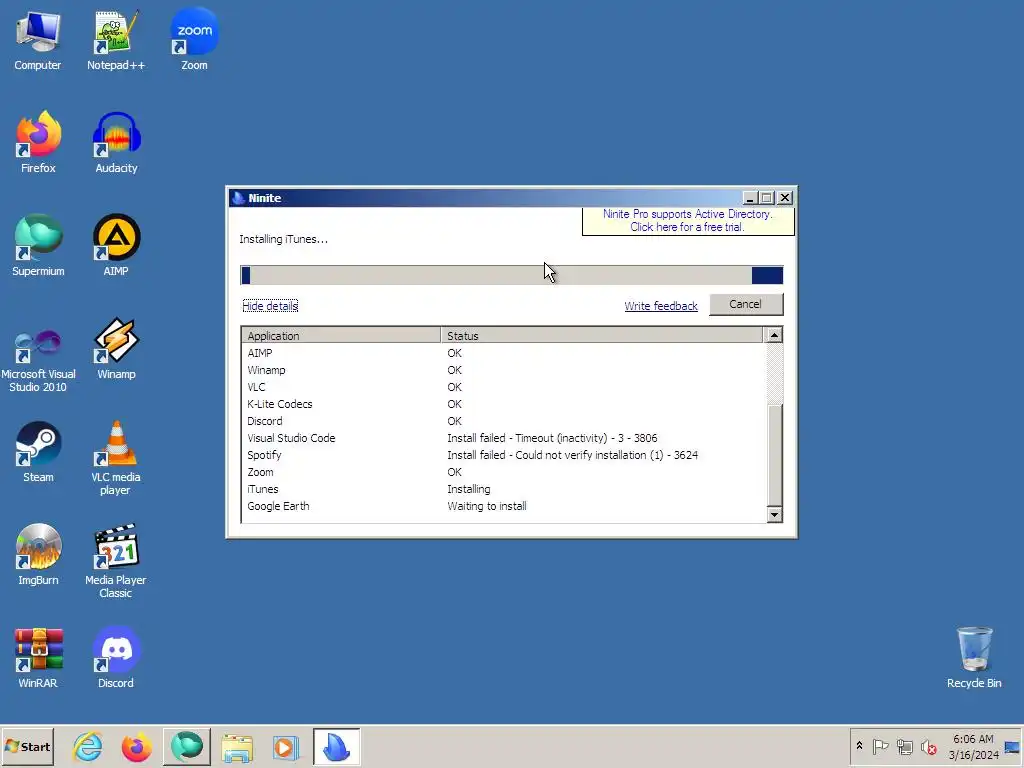The height and width of the screenshot is (768, 1024).
Task: Select the WinRAR desktop shortcut
Action: coord(38,658)
